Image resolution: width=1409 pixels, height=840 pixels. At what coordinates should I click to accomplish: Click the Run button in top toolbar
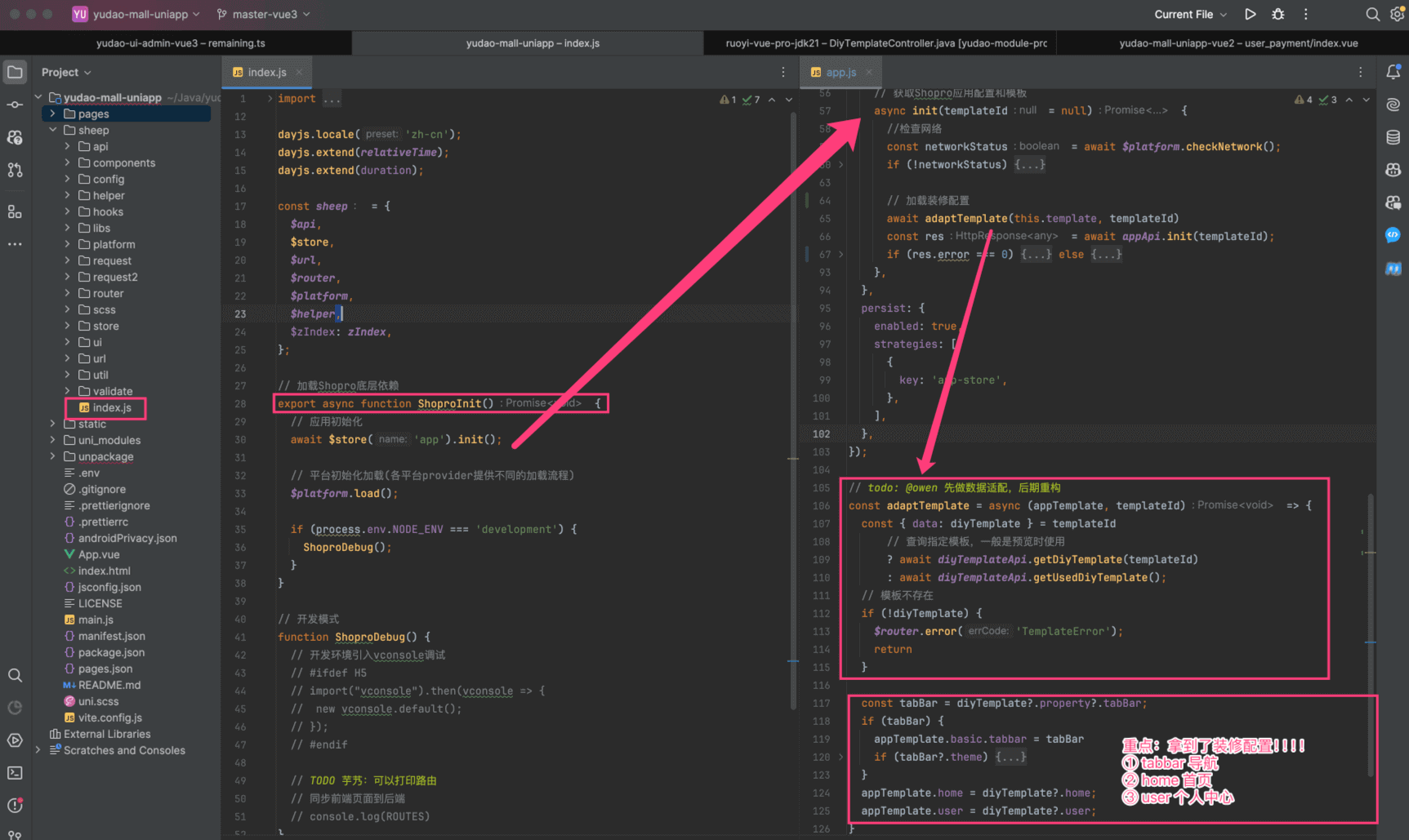click(x=1250, y=14)
